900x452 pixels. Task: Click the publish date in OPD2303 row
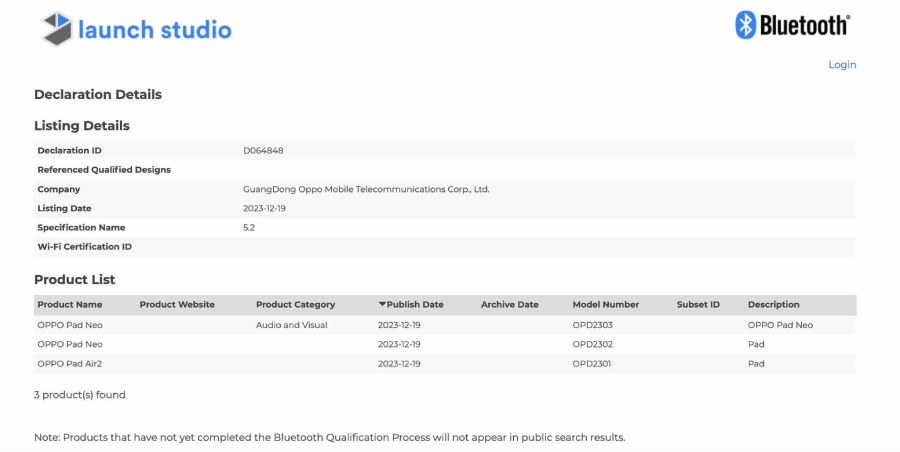[x=399, y=325]
